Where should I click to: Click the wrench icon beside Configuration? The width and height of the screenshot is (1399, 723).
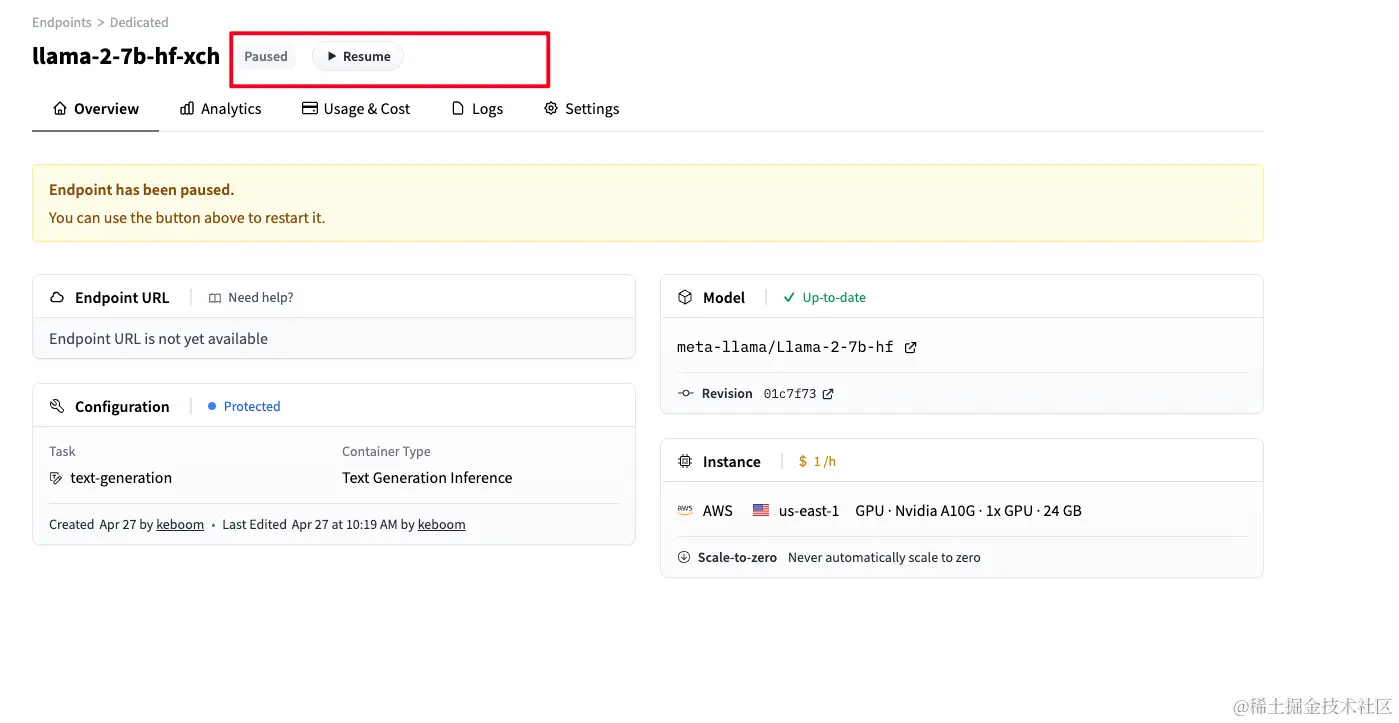click(x=57, y=407)
